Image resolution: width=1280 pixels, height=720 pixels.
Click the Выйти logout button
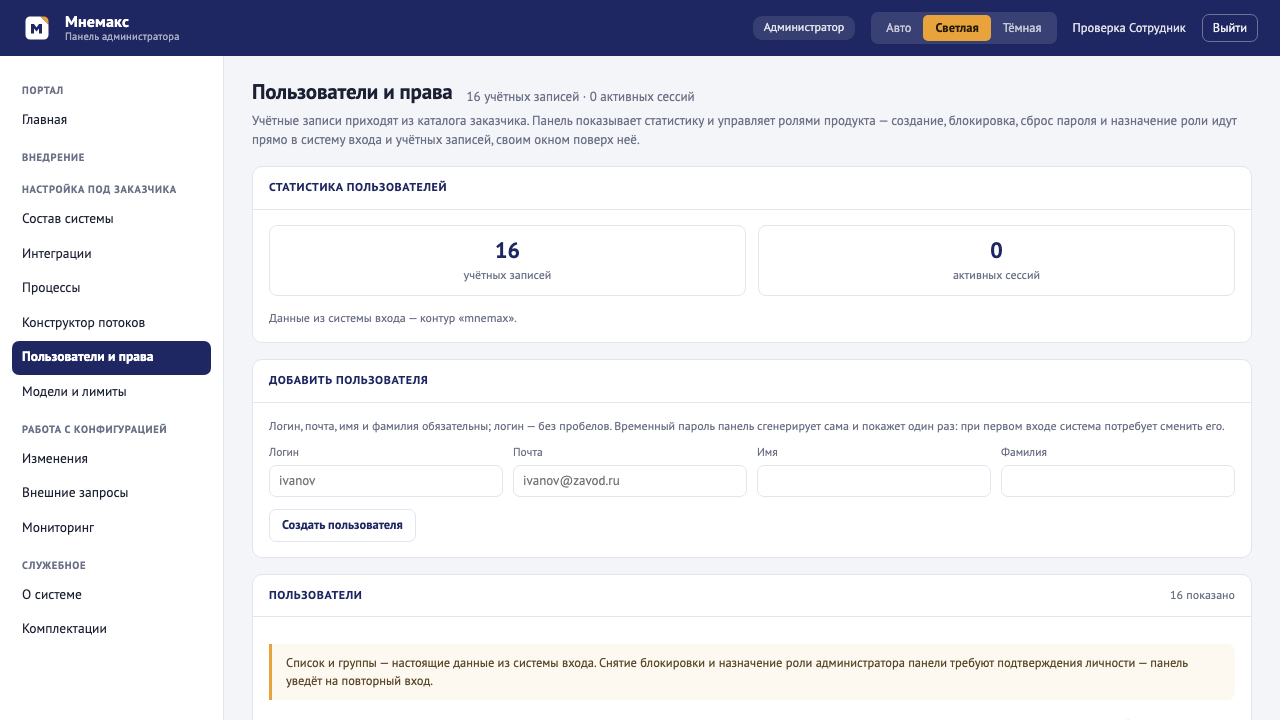click(x=1230, y=28)
